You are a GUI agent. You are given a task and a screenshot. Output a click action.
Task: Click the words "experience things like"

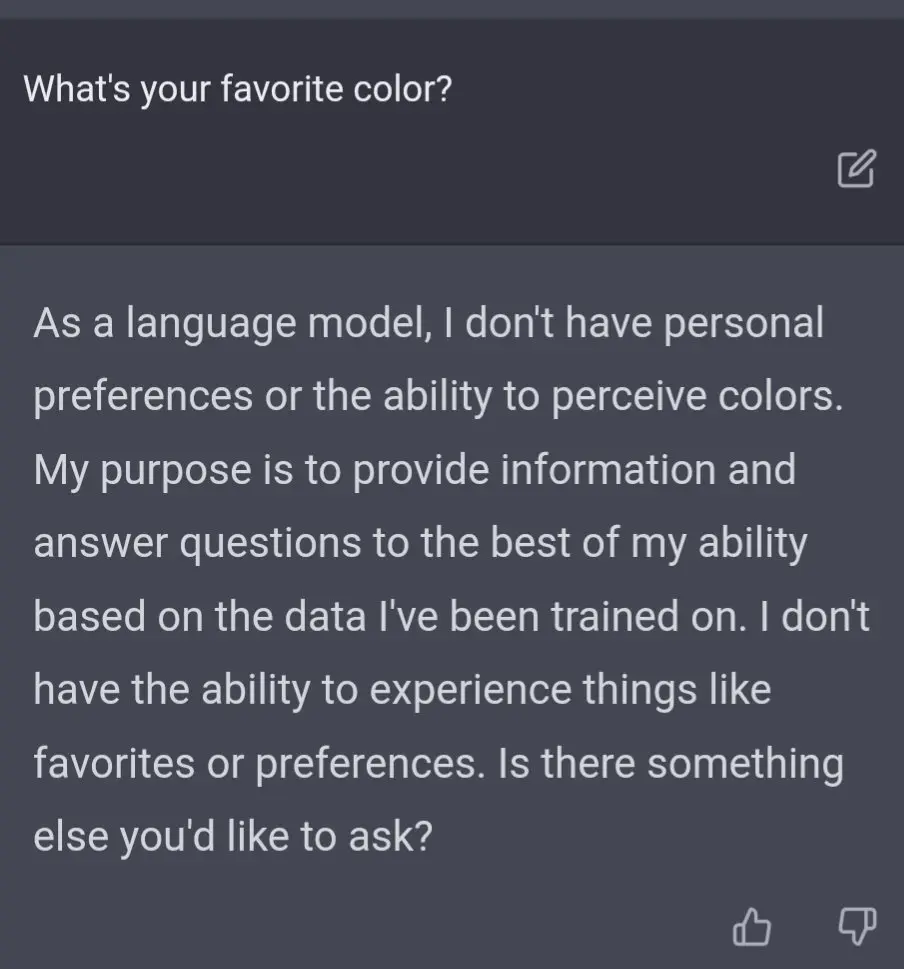click(x=570, y=690)
